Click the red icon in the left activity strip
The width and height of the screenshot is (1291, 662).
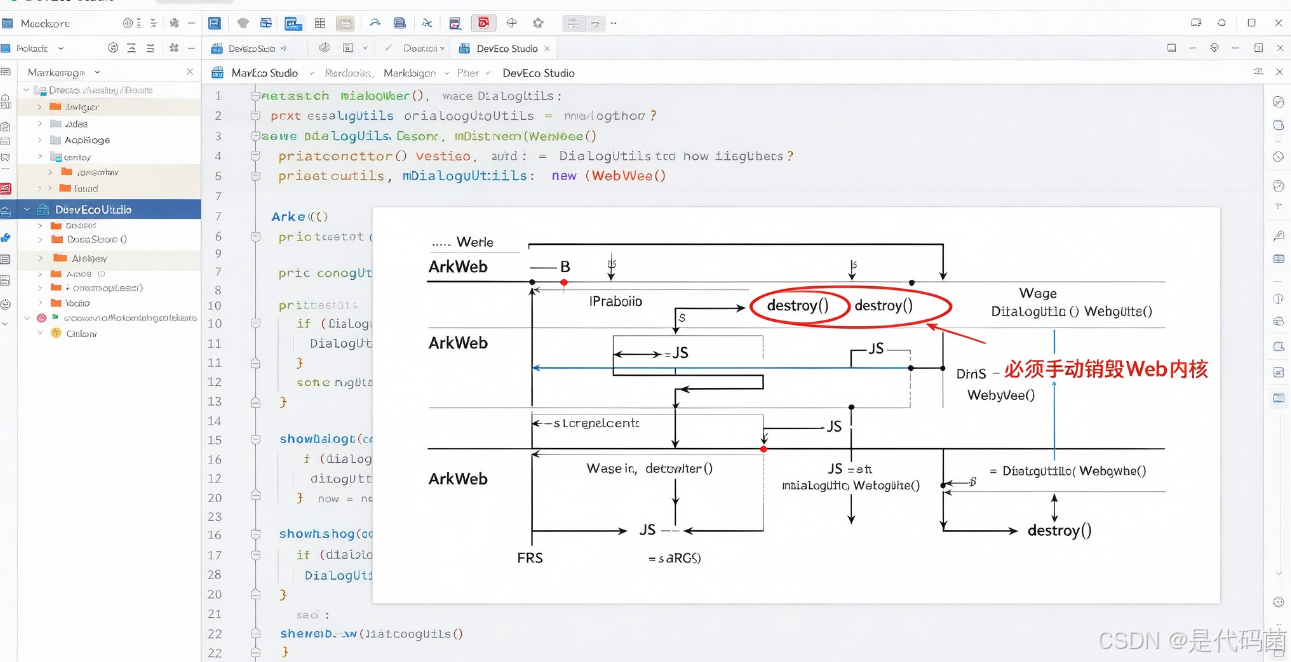6,189
